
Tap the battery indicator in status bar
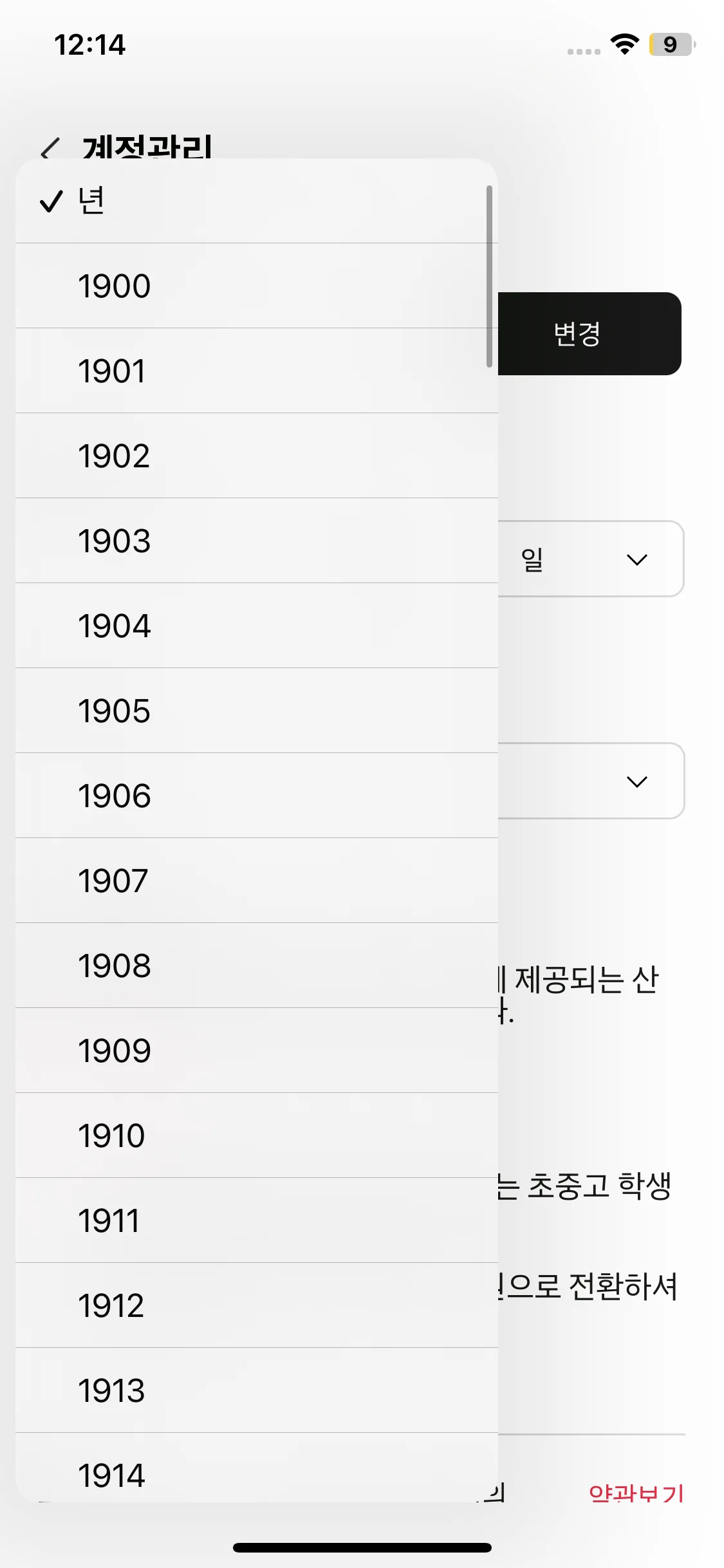(x=671, y=44)
